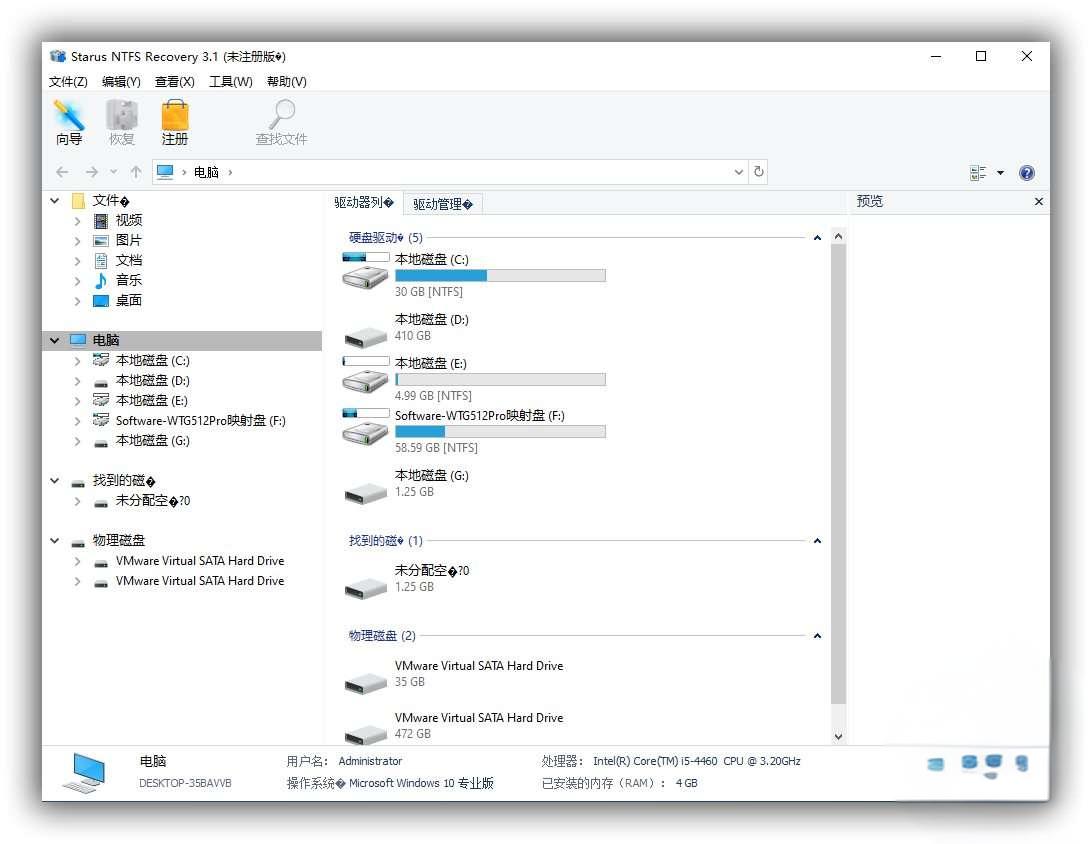1092x844 pixels.
Task: Collapse the 硬盘驱动 (5) group
Action: (x=817, y=238)
